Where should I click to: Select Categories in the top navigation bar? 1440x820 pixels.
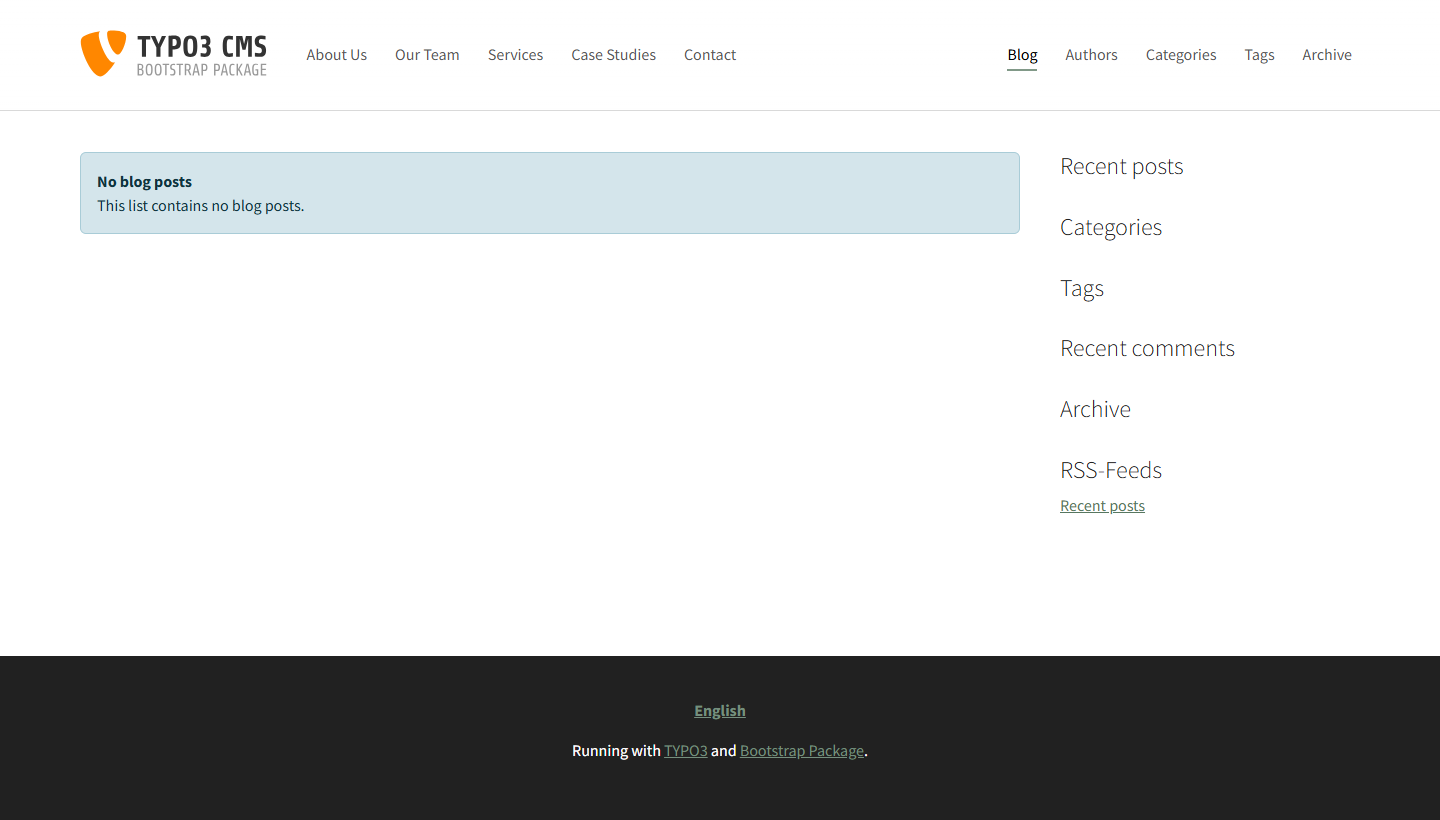[x=1180, y=55]
